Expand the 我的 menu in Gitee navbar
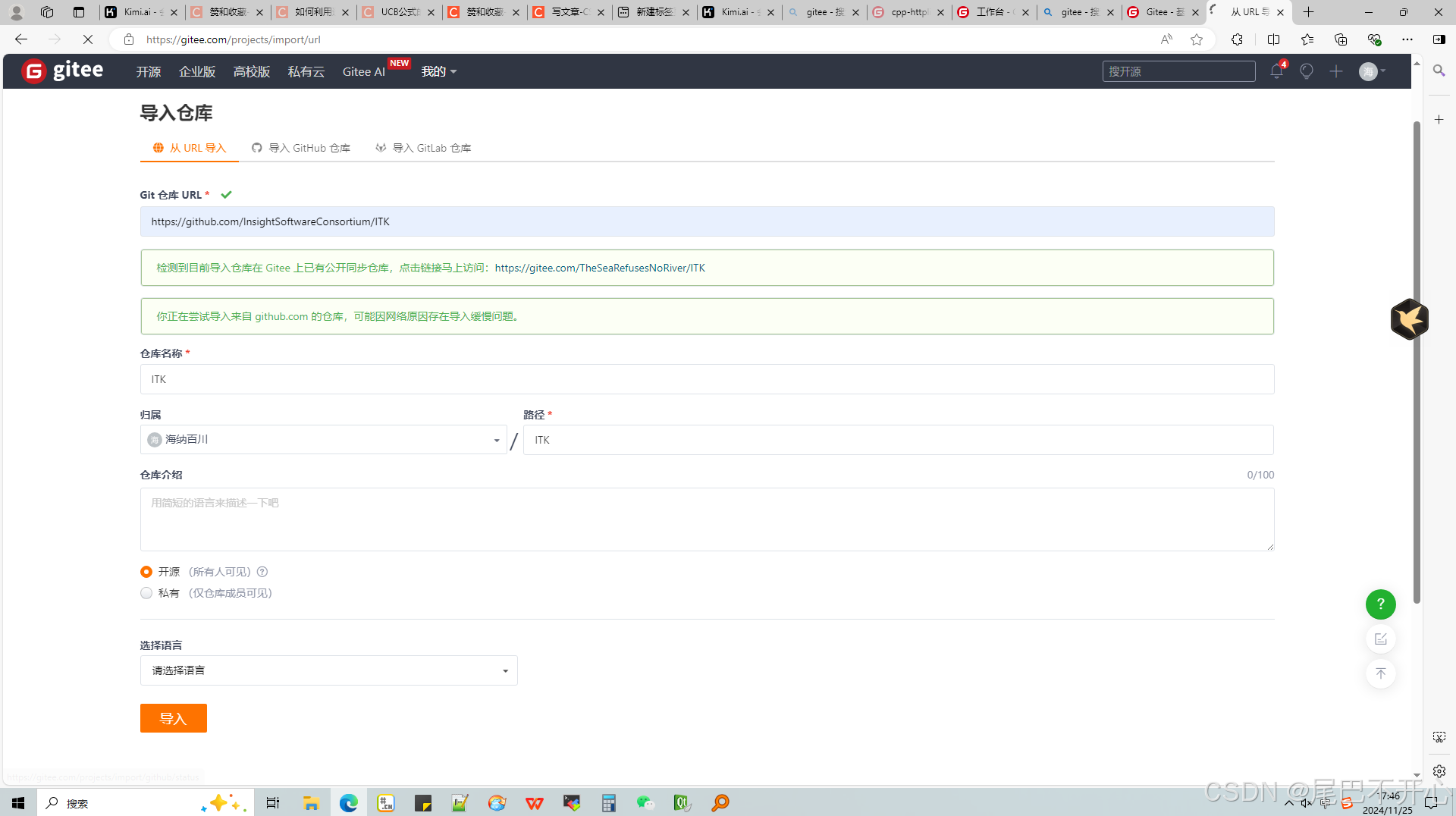Screen dimensions: 1456x816 click(x=439, y=71)
